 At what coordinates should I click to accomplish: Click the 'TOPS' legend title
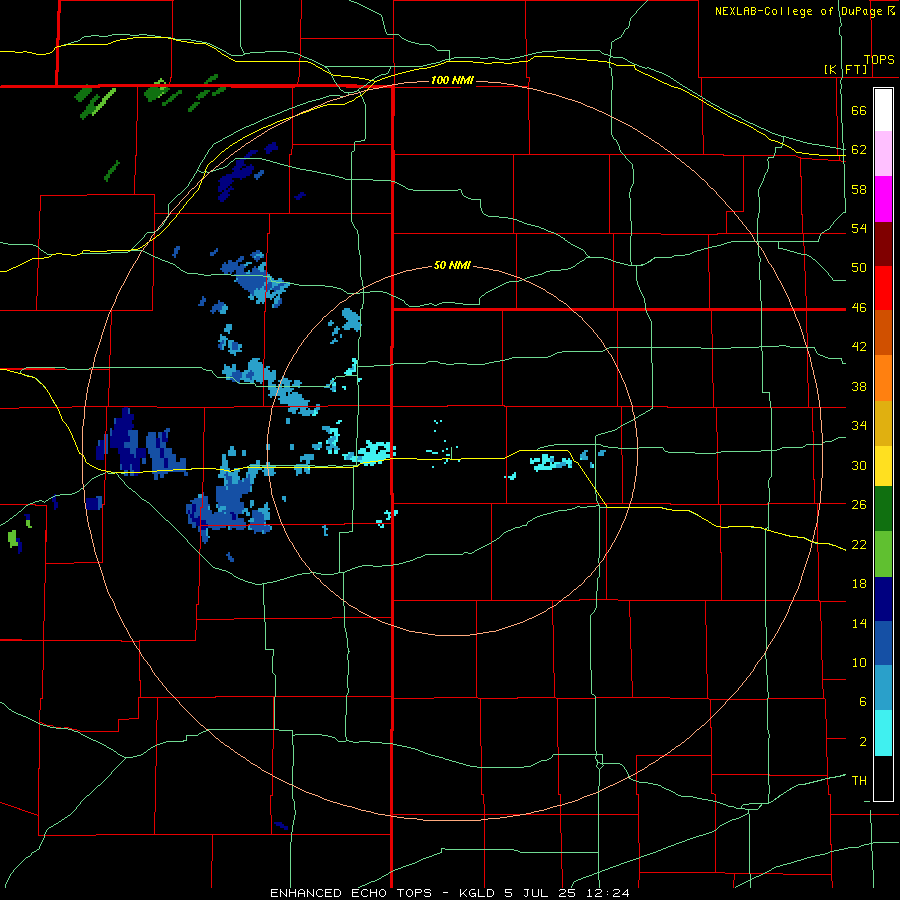point(879,60)
